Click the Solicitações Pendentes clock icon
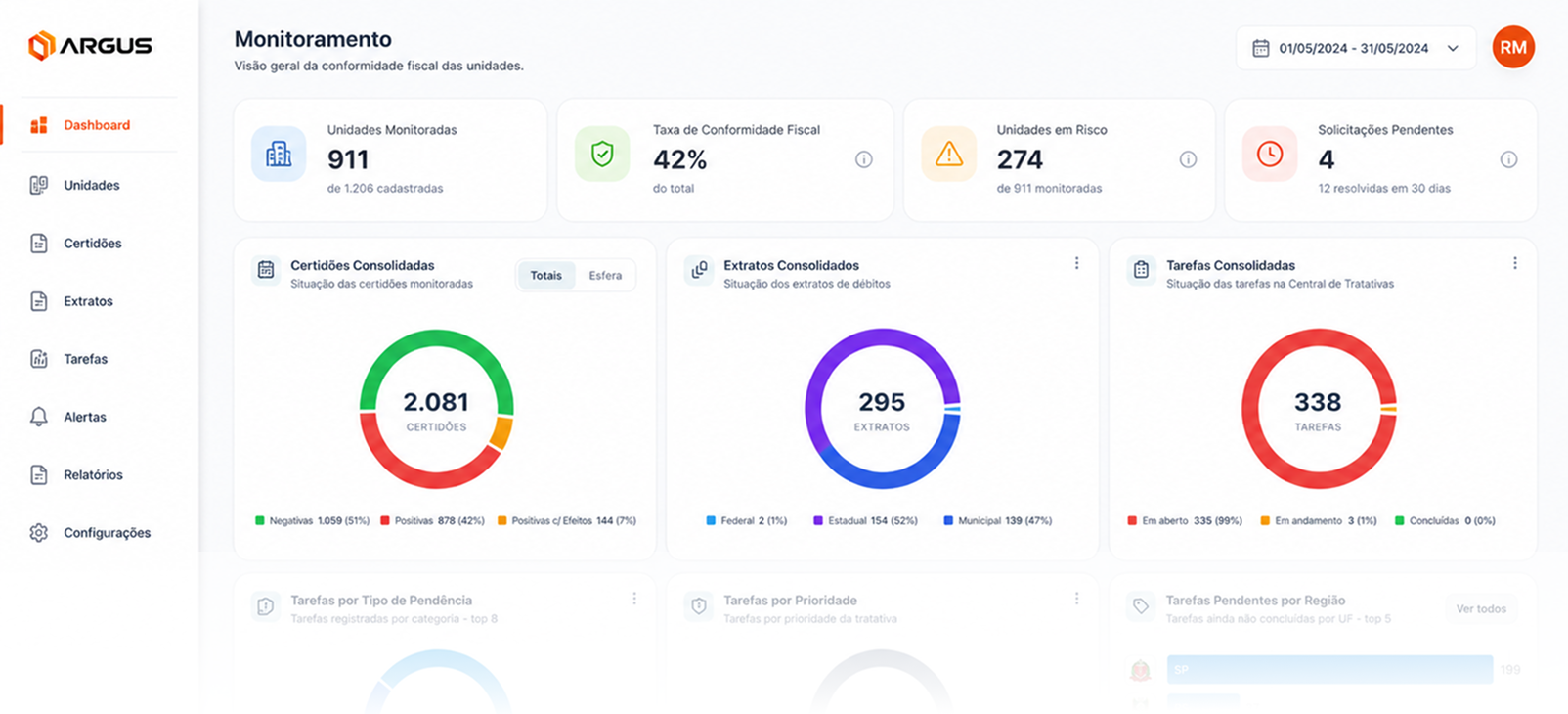Image resolution: width=1568 pixels, height=714 pixels. pyautogui.click(x=1270, y=154)
